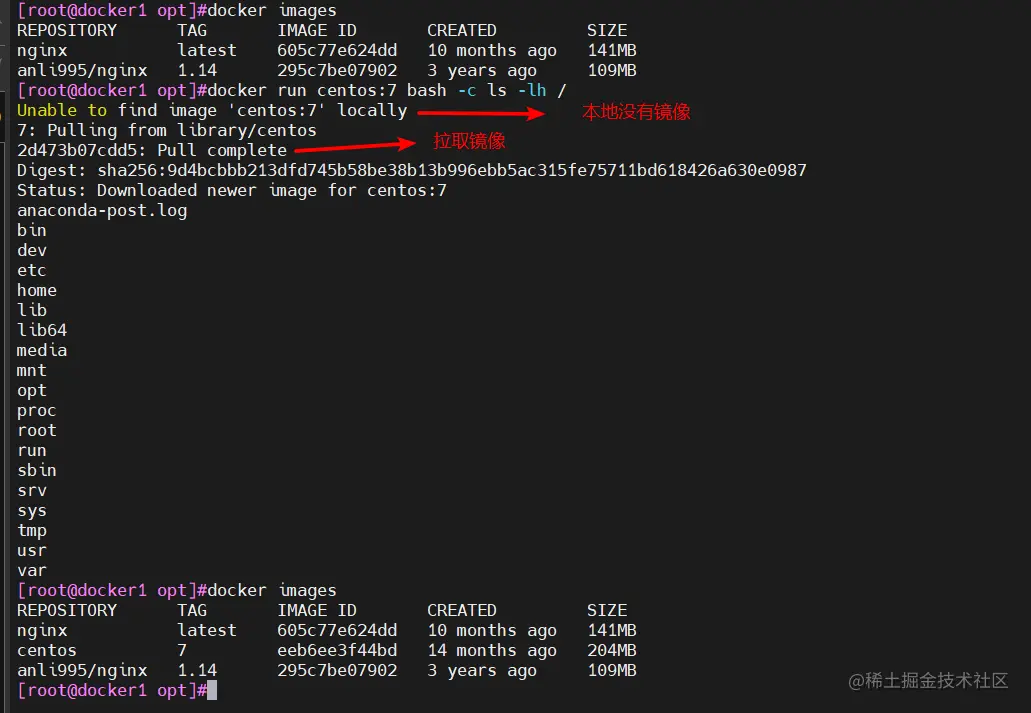Select the 'bin' directory entry
The width and height of the screenshot is (1031, 713).
click(32, 230)
